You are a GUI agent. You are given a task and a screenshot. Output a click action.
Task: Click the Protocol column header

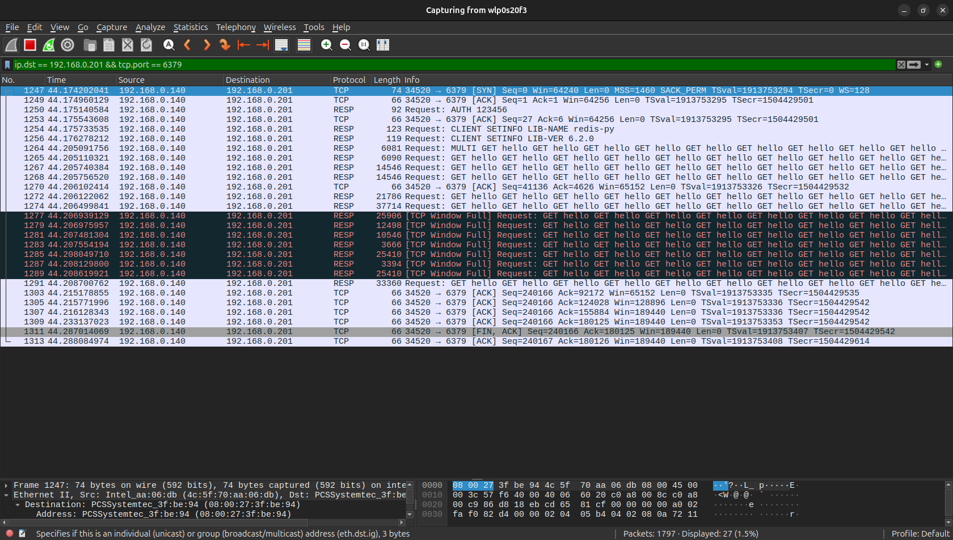pyautogui.click(x=349, y=80)
